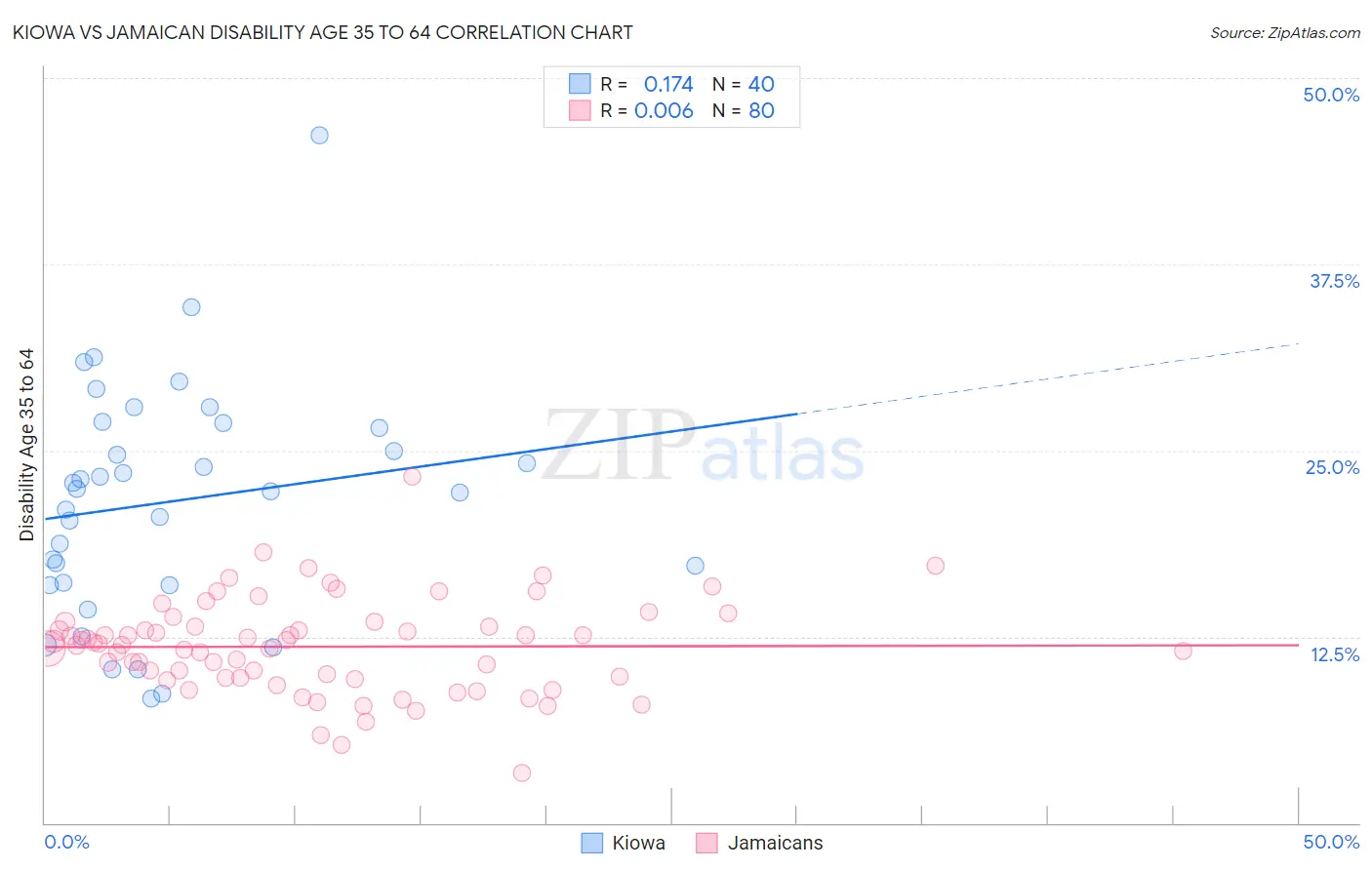Click the 0.0% x-axis label
Screen dimensions: 1372x870
[x=66, y=842]
